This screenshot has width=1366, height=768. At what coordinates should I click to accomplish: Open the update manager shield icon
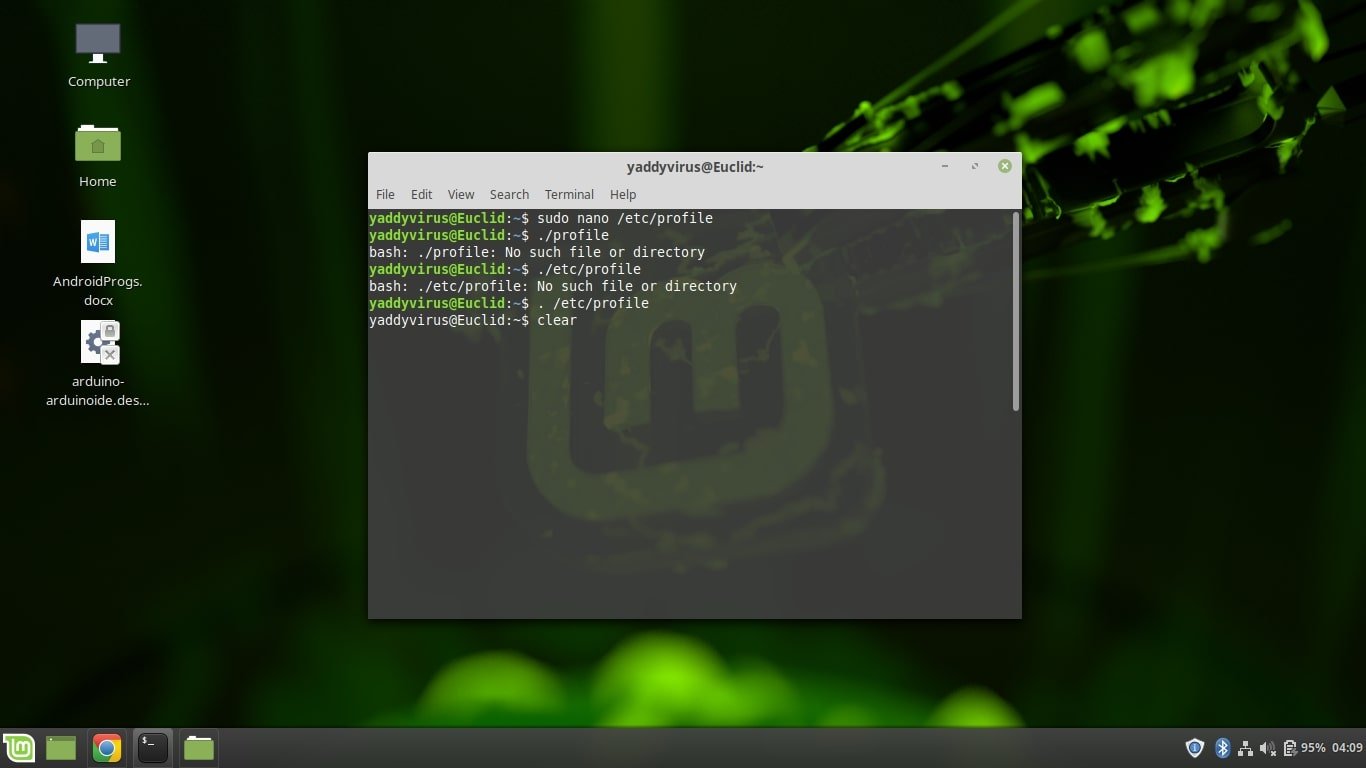tap(1194, 747)
